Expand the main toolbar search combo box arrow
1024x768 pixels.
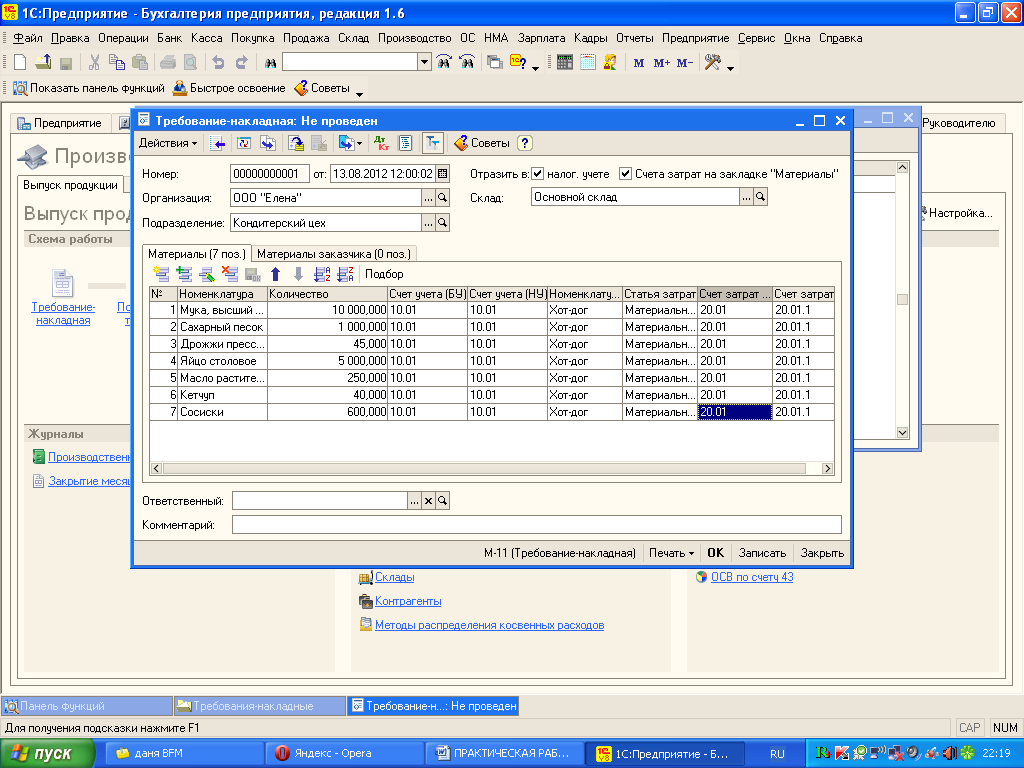(424, 62)
